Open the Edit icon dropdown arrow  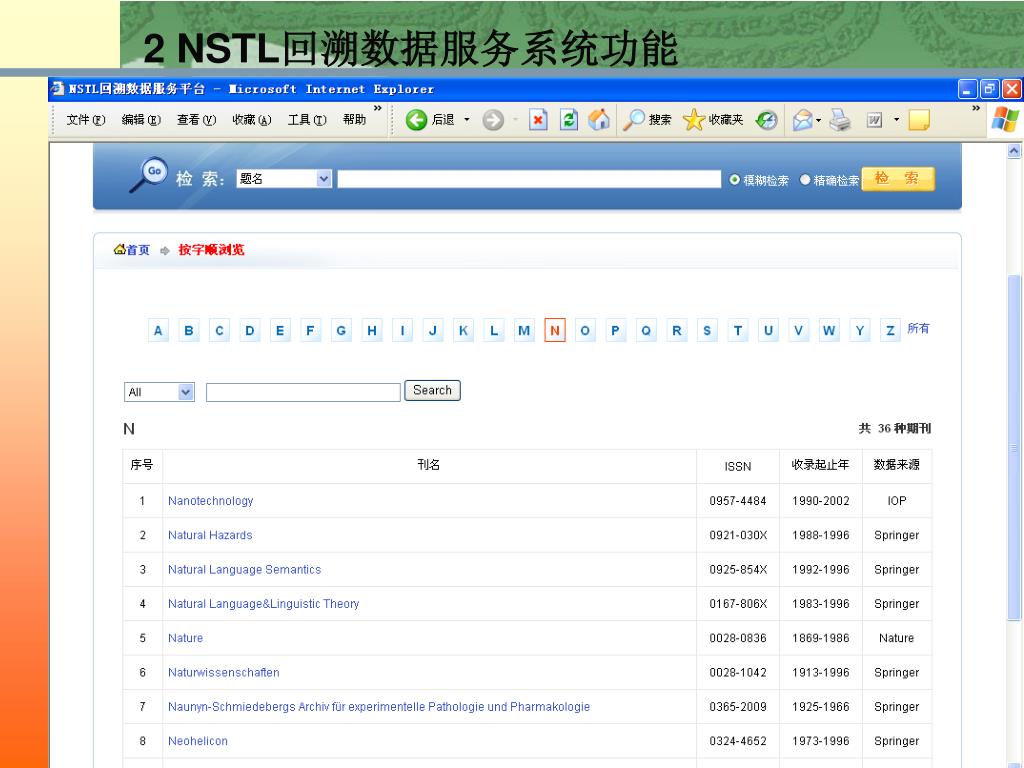[x=896, y=120]
